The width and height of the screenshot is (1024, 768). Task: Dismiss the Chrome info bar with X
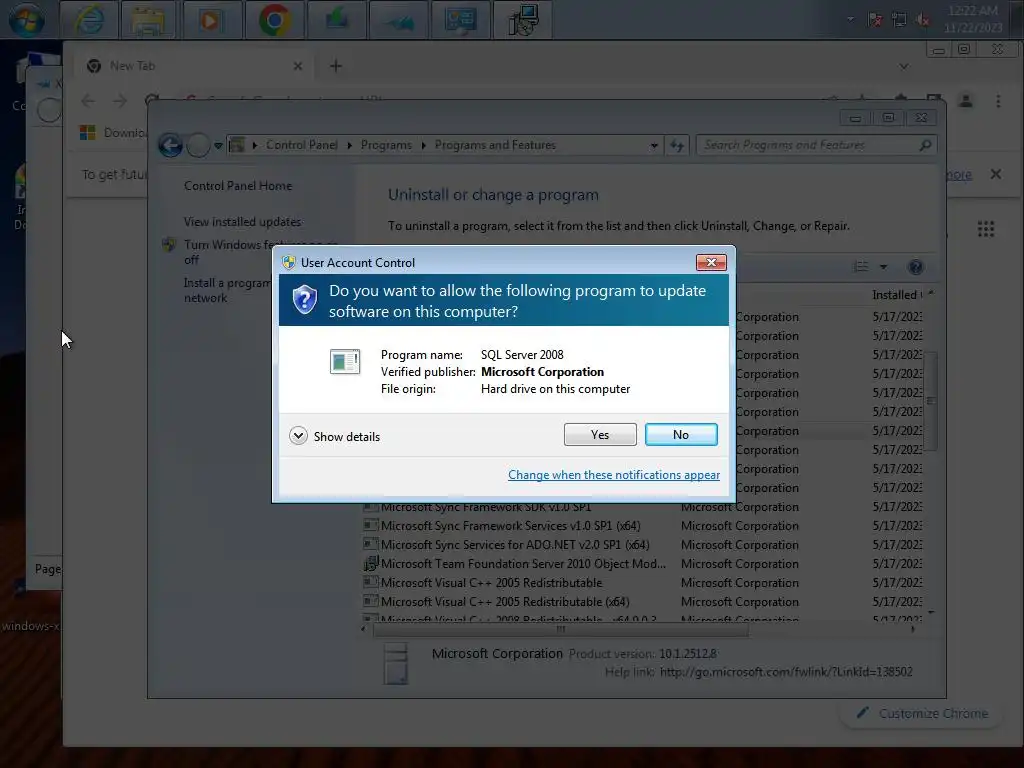(995, 174)
